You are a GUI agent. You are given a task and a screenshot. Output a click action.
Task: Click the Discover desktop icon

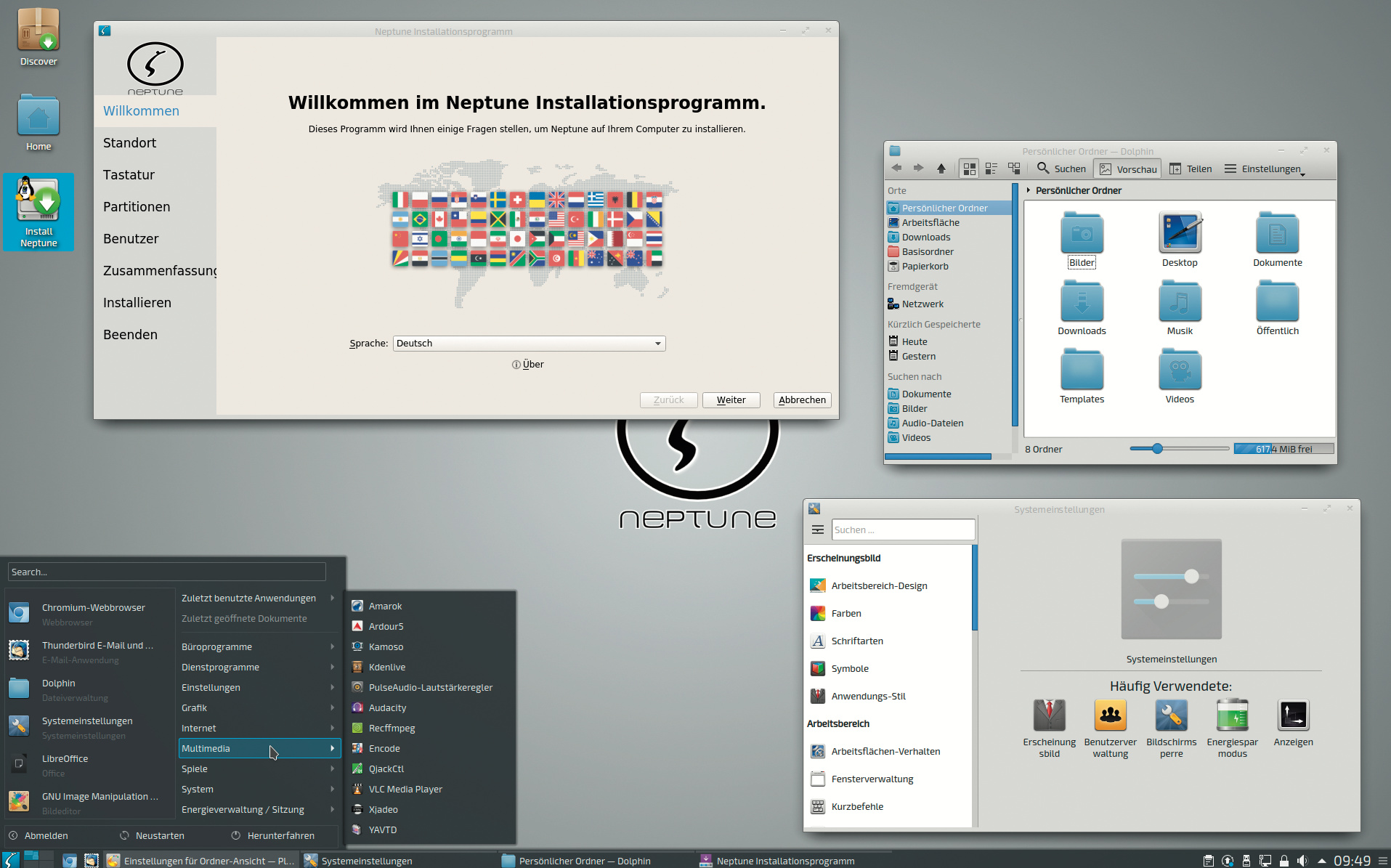coord(38,36)
